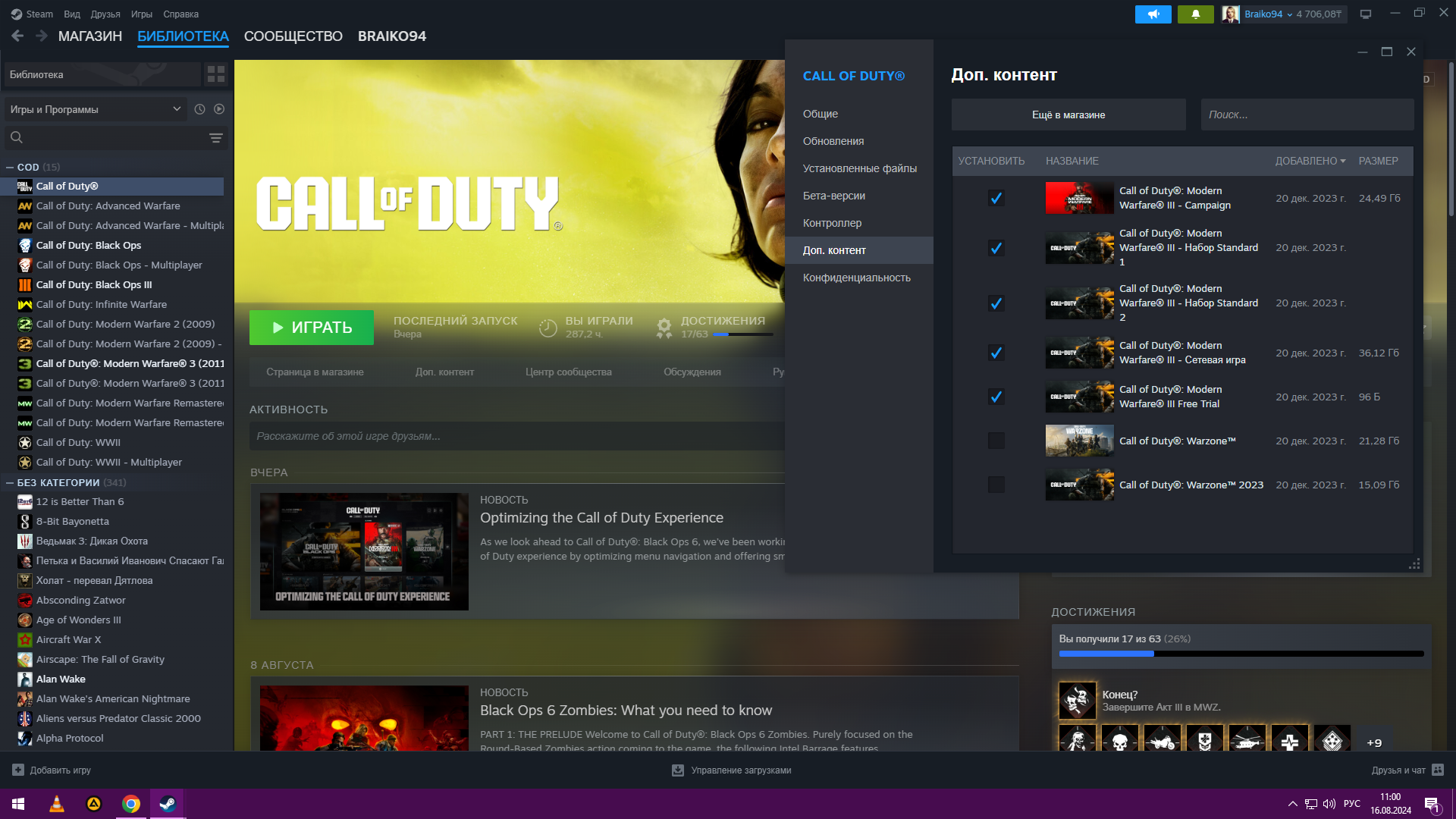
Task: Click the +9 more achievements badge
Action: point(1374,742)
